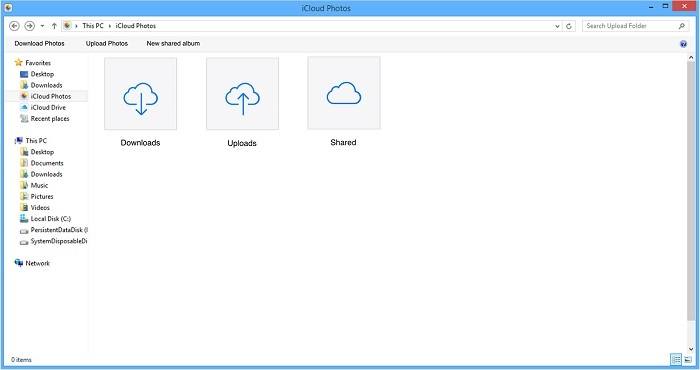Viewport: 700px width, 370px height.
Task: Open Music under This PC
Action: point(39,186)
